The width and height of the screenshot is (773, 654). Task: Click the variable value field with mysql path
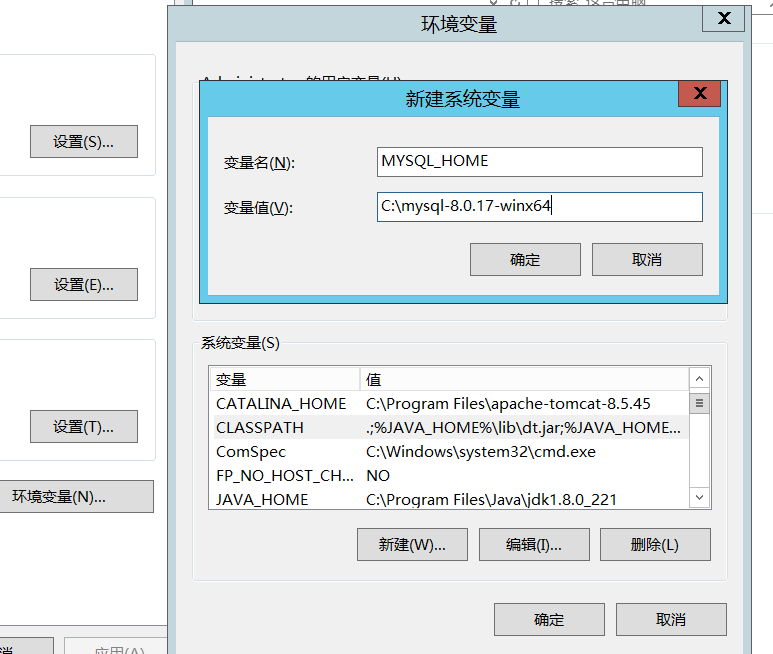coord(539,207)
